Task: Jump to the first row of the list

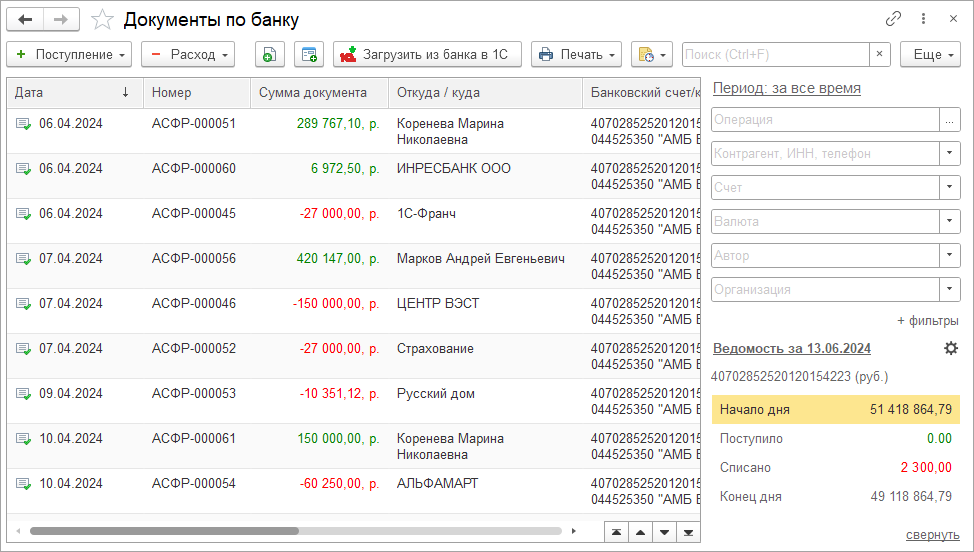Action: 617,531
